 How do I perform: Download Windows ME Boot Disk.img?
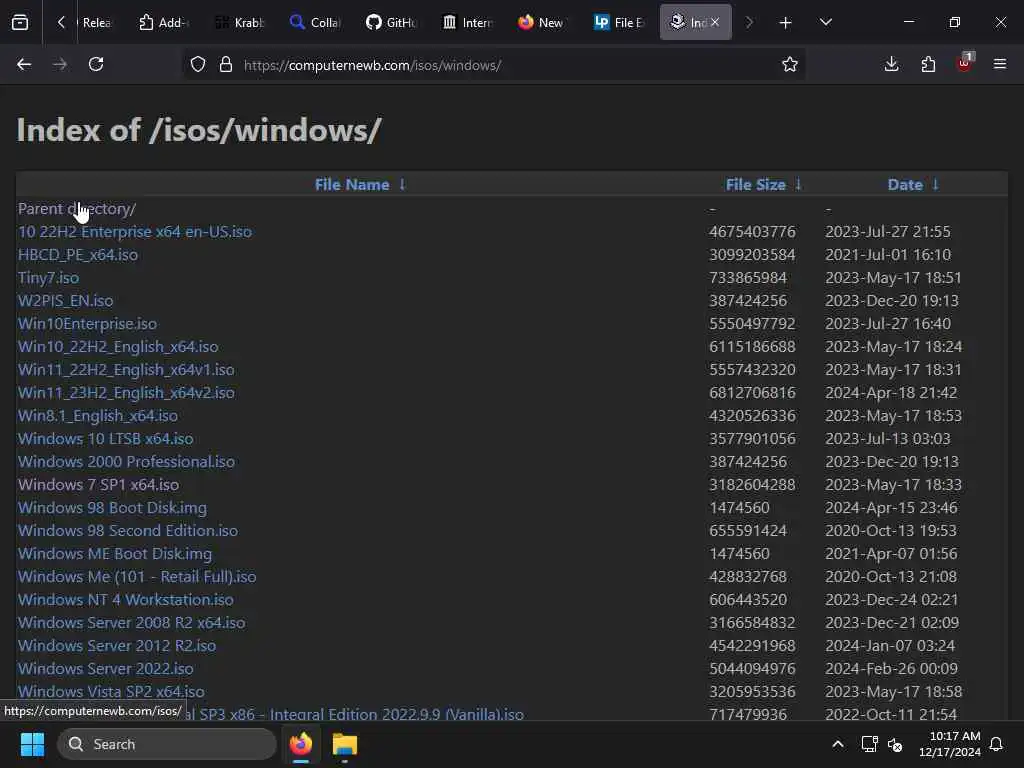pyautogui.click(x=115, y=553)
